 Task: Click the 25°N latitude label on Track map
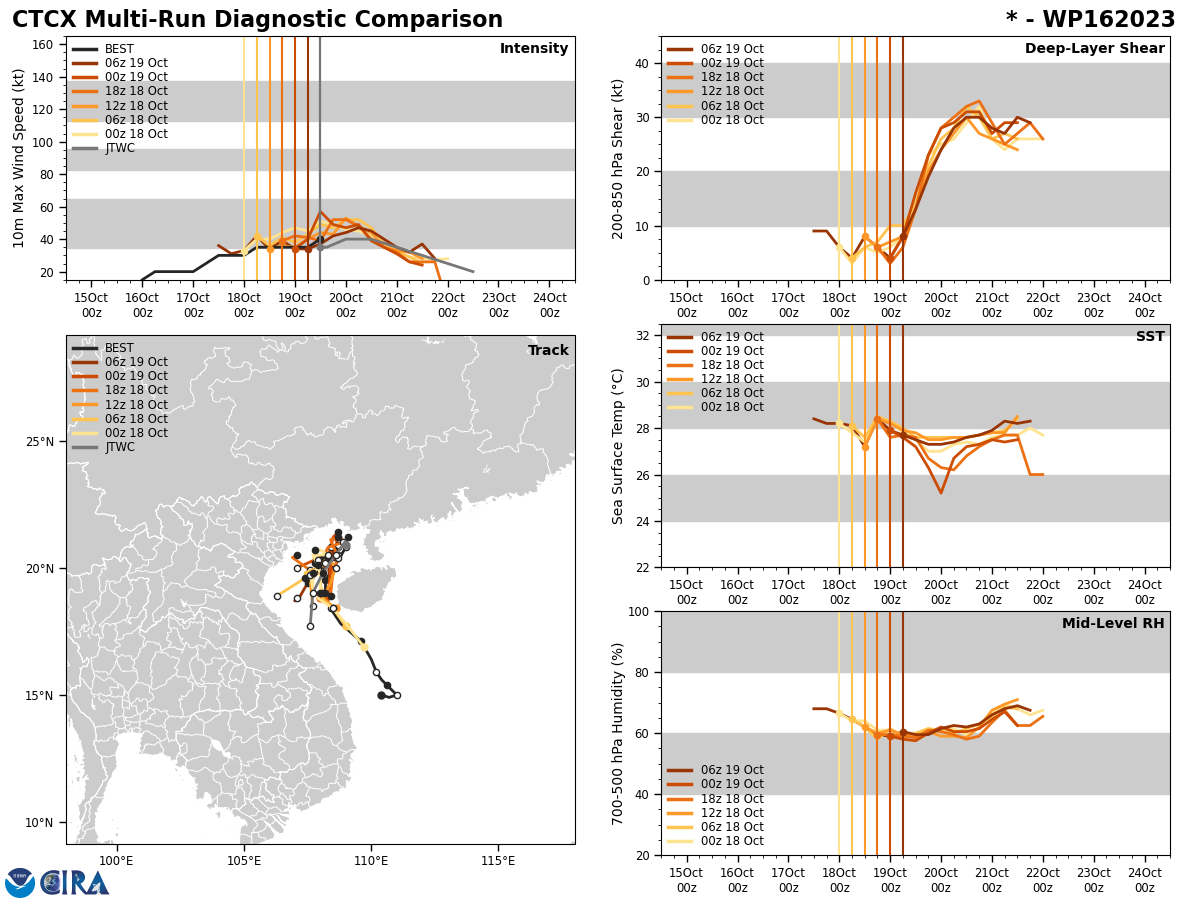pyautogui.click(x=42, y=442)
